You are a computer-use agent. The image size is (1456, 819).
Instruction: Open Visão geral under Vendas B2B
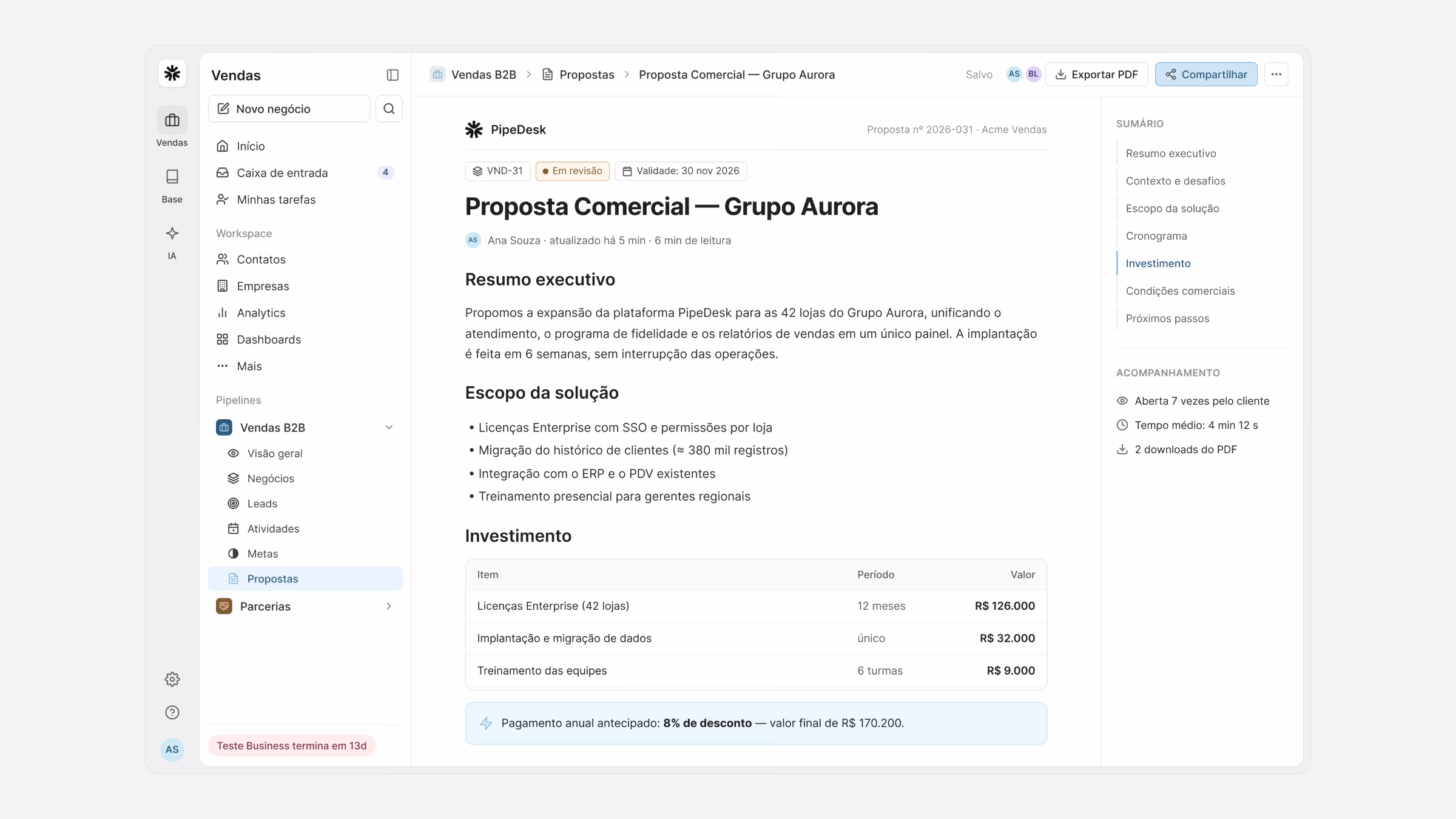305,453
